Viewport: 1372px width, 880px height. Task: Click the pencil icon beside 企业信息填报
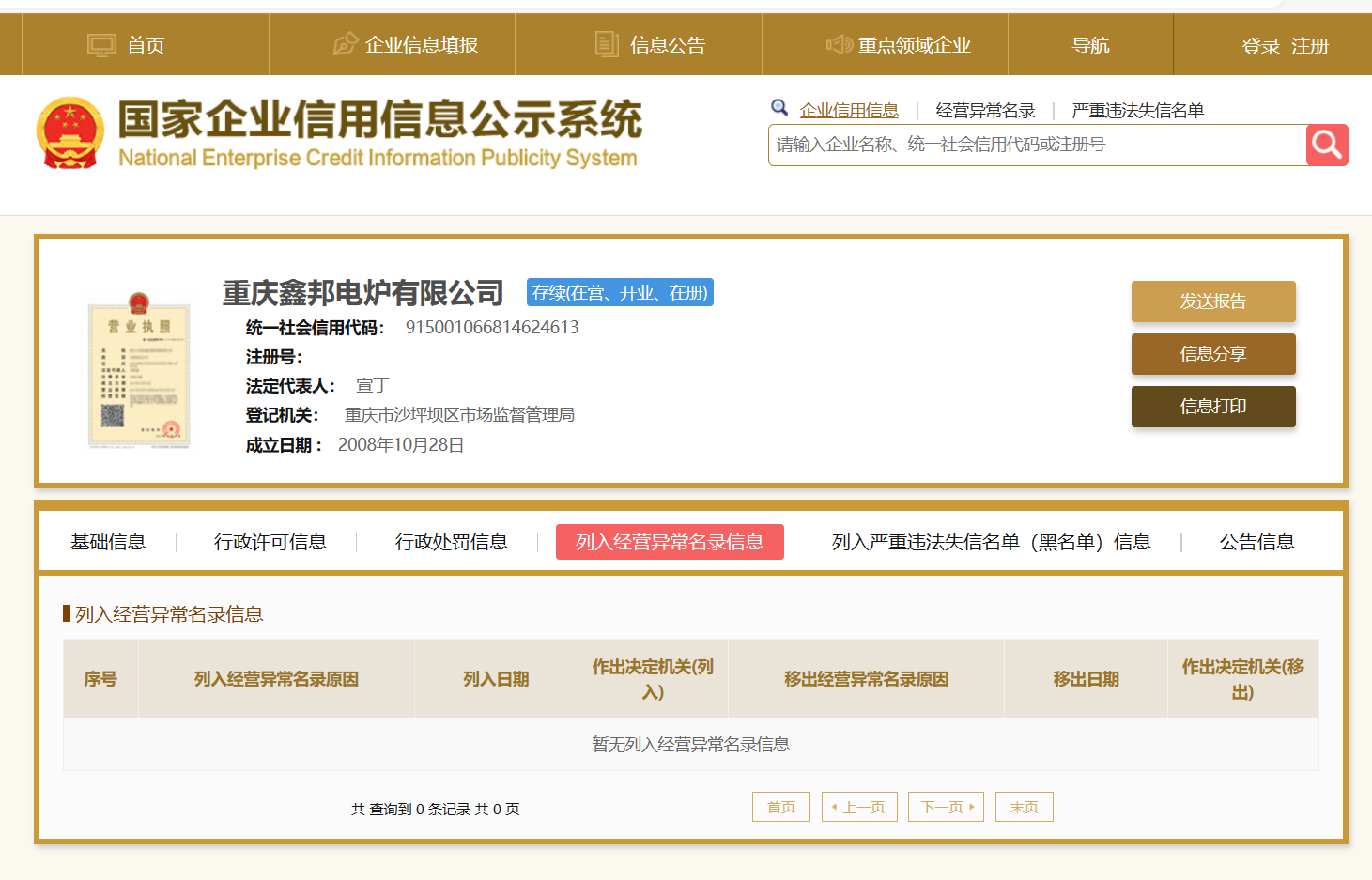[346, 44]
